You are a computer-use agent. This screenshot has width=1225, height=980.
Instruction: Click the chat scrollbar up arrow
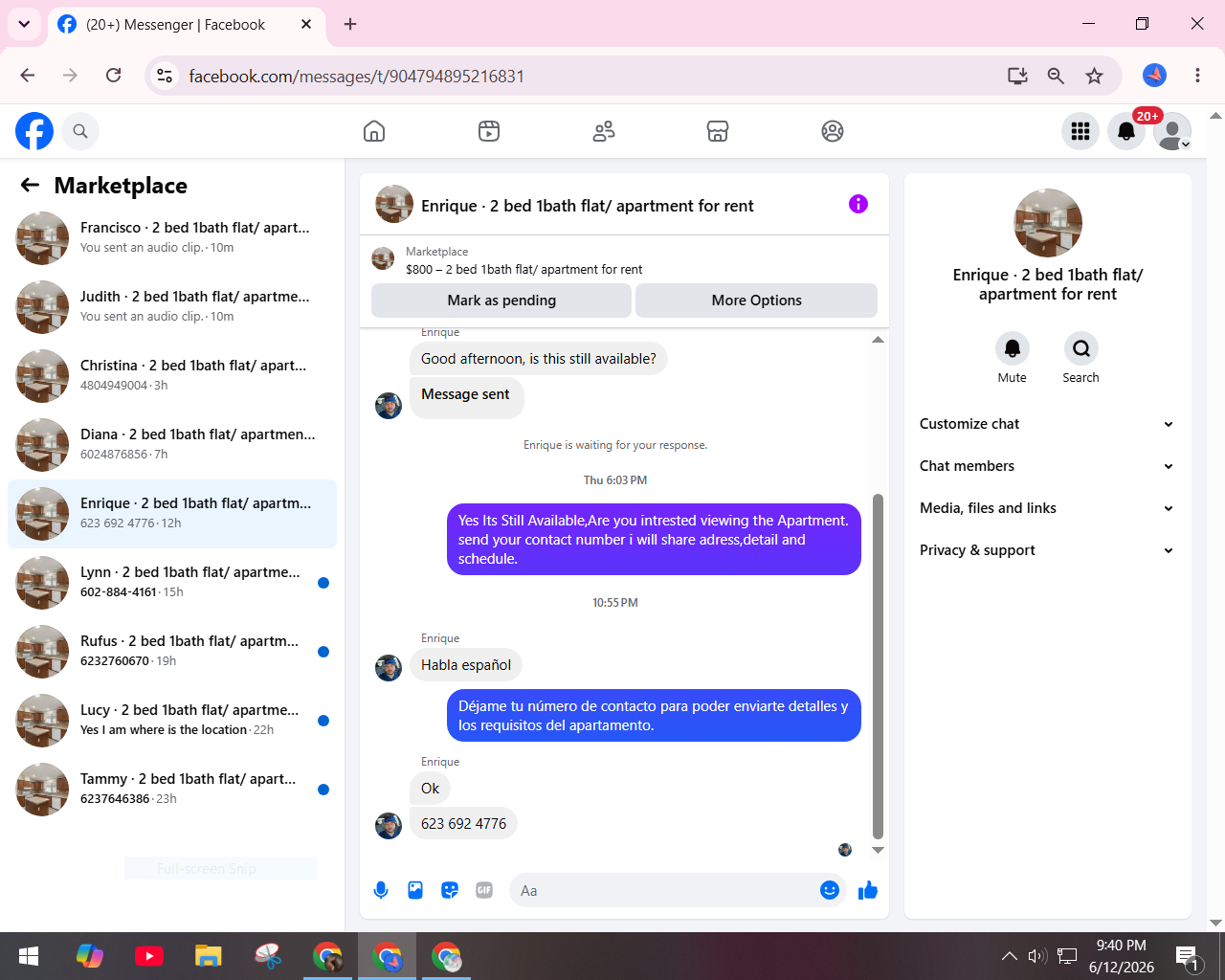[878, 340]
